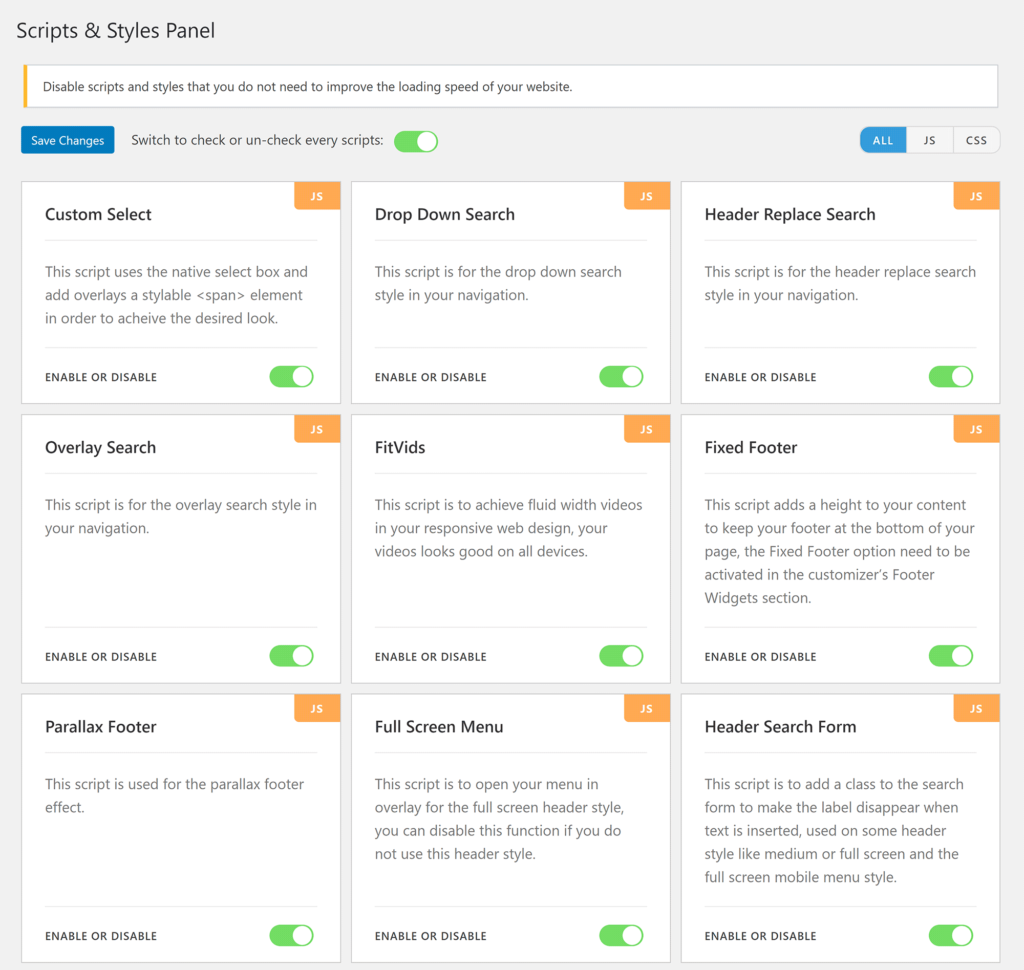Click the Custom Select description about native select box
Viewport: 1024px width, 970px height.
[176, 295]
